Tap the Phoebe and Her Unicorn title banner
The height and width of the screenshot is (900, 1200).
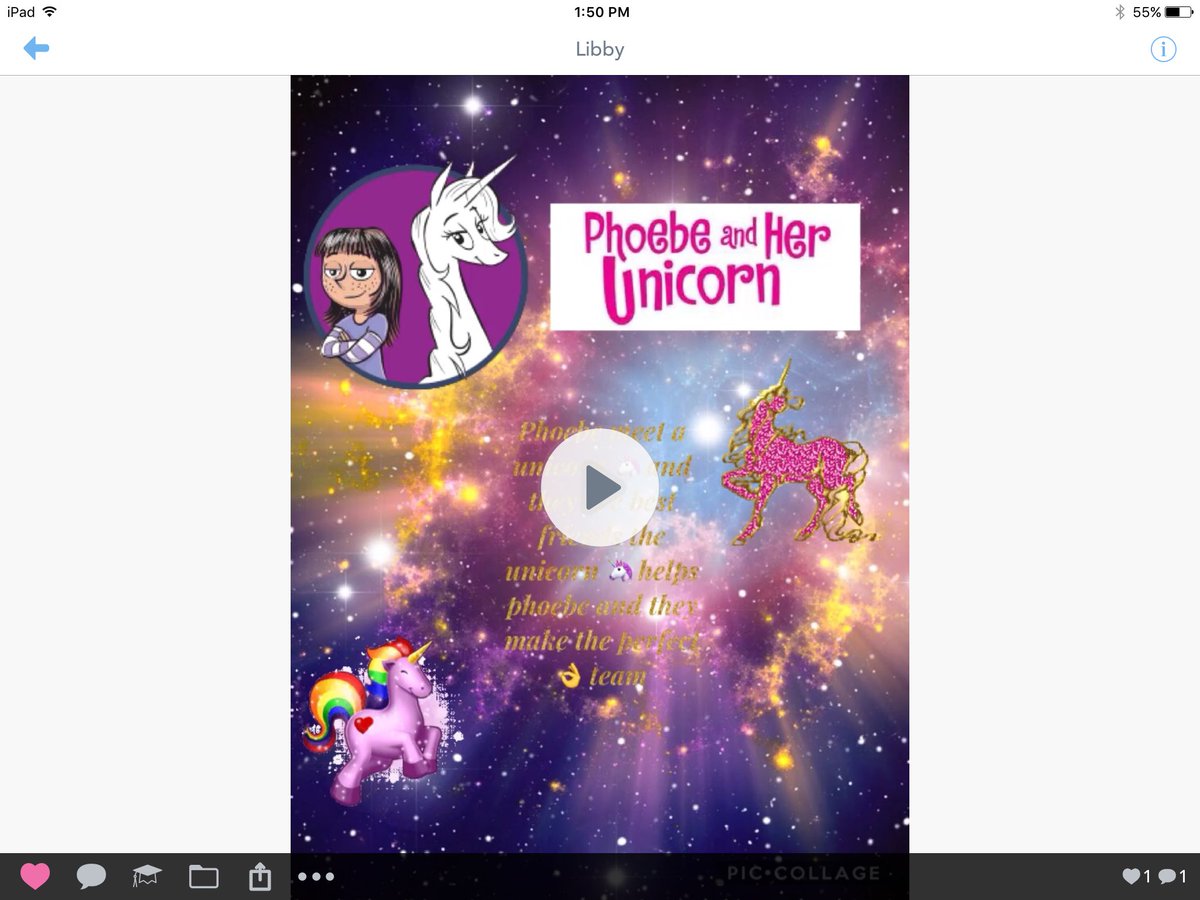click(705, 266)
